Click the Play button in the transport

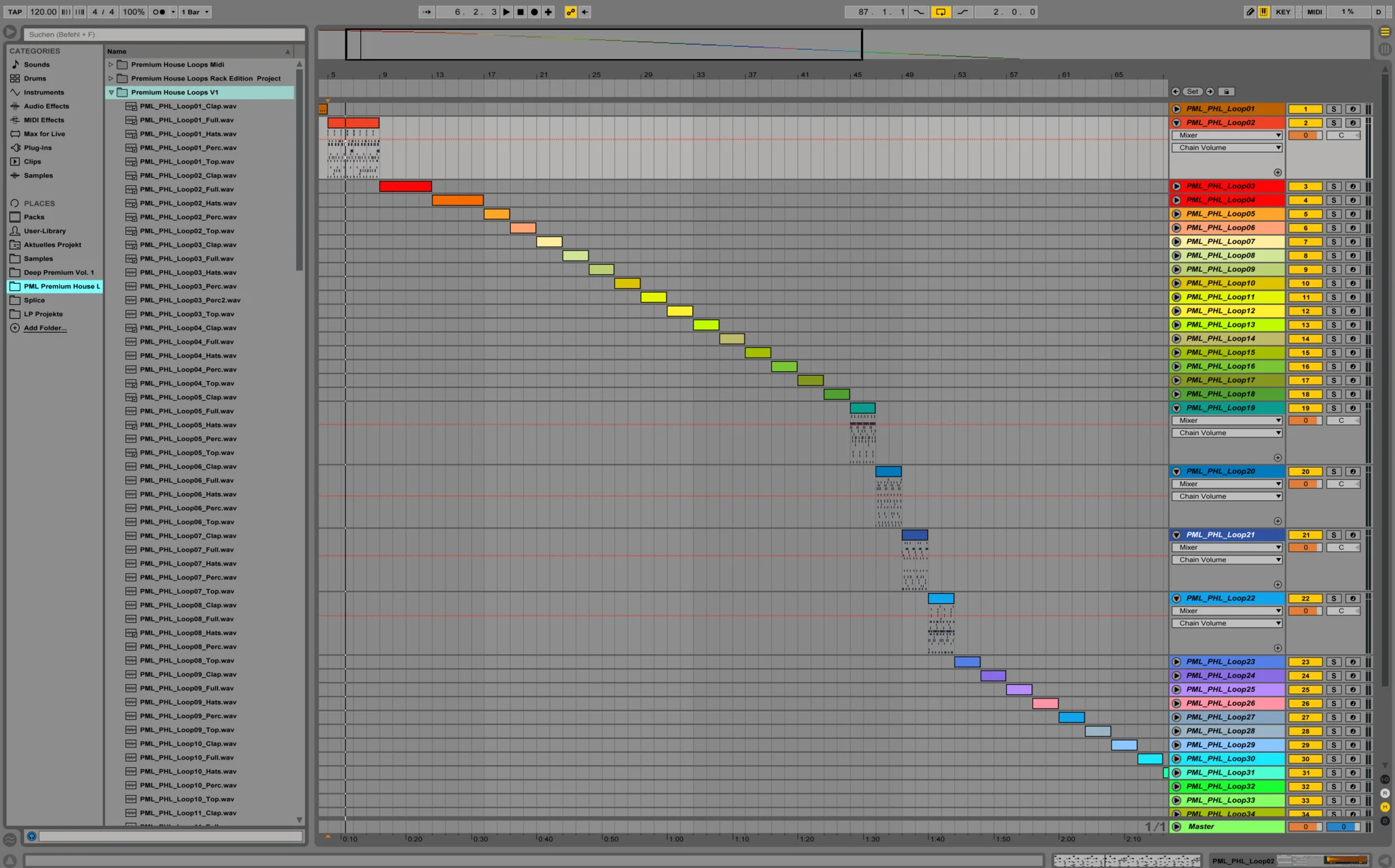point(506,12)
